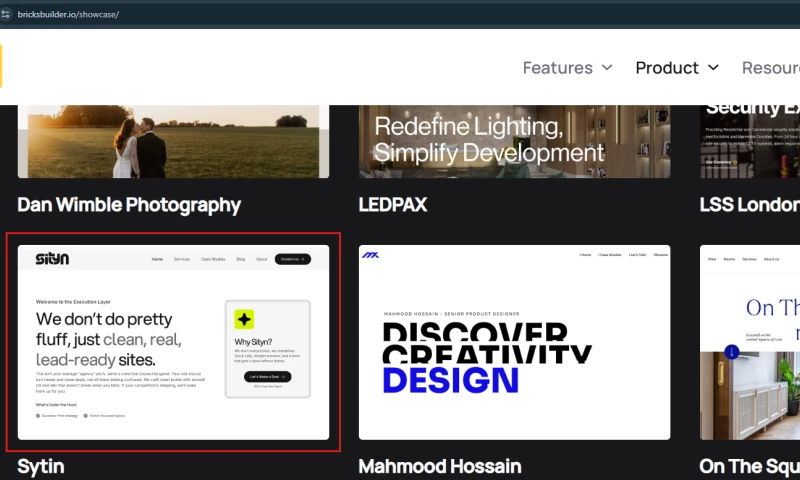The height and width of the screenshot is (480, 800).
Task: Open the Resources menu item
Action: point(771,68)
